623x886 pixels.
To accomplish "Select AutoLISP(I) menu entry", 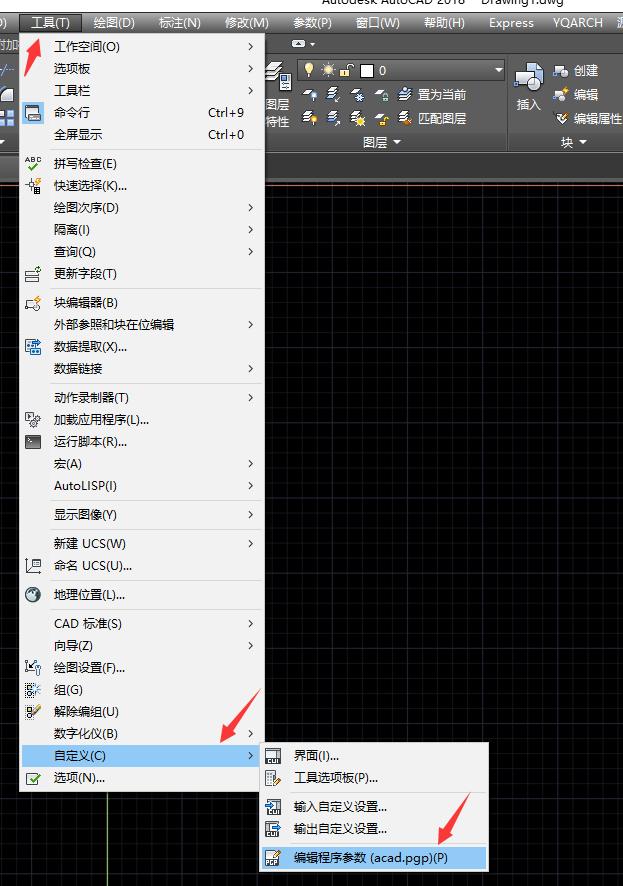I will pos(143,485).
